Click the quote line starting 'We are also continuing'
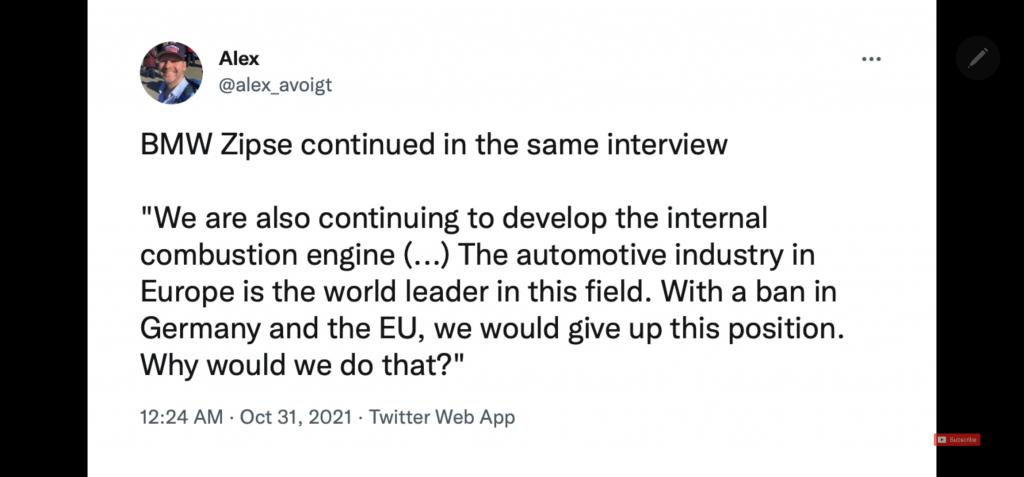The image size is (1024, 477). click(453, 218)
